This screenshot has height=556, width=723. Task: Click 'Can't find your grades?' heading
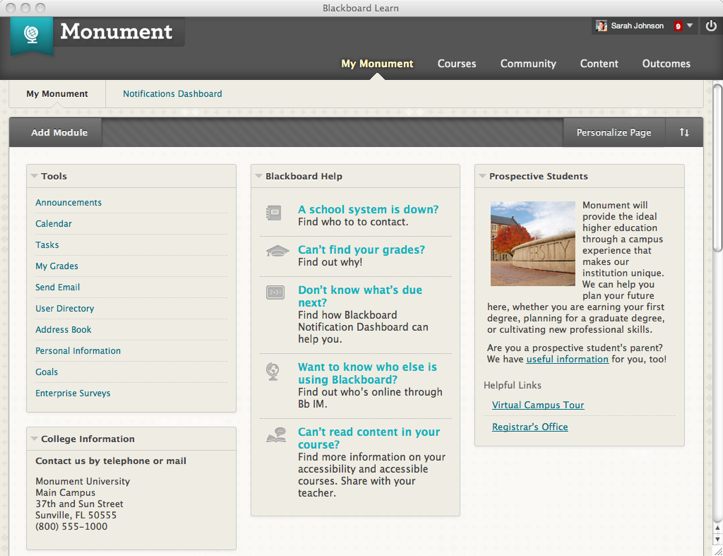point(361,249)
